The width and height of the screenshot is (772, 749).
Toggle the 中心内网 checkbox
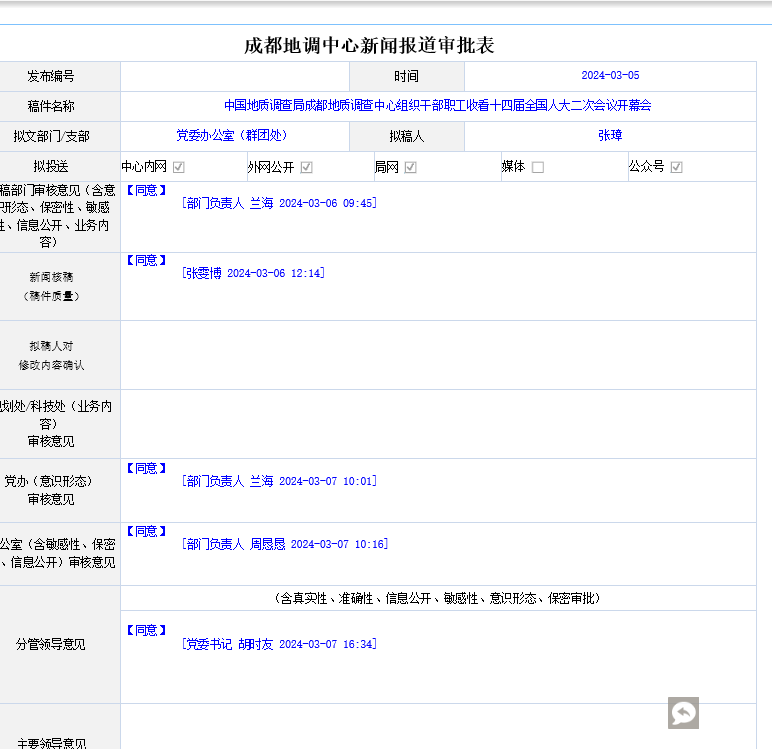pos(179,168)
